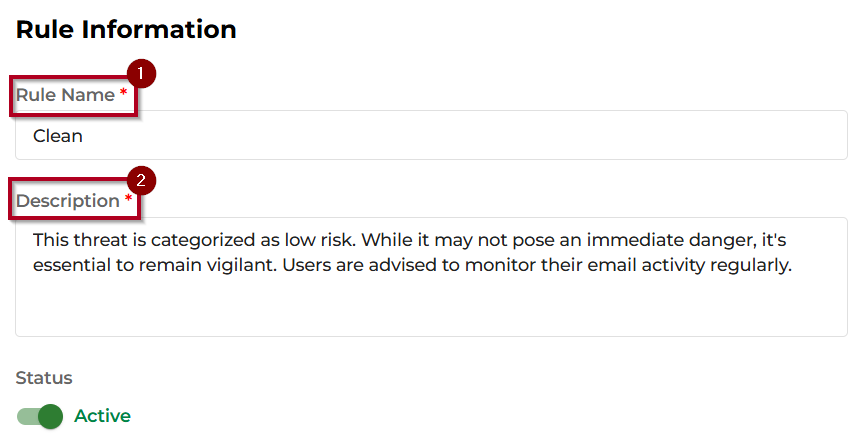Place cursor on the word "Clean"
Image resolution: width=853 pixels, height=435 pixels.
point(58,135)
